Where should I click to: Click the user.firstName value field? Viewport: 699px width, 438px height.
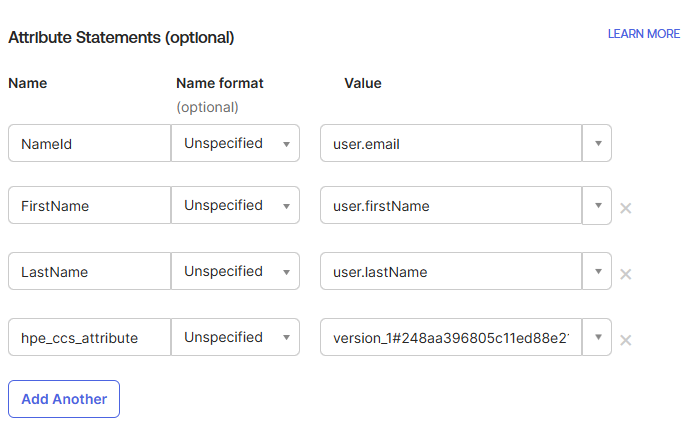click(x=450, y=206)
